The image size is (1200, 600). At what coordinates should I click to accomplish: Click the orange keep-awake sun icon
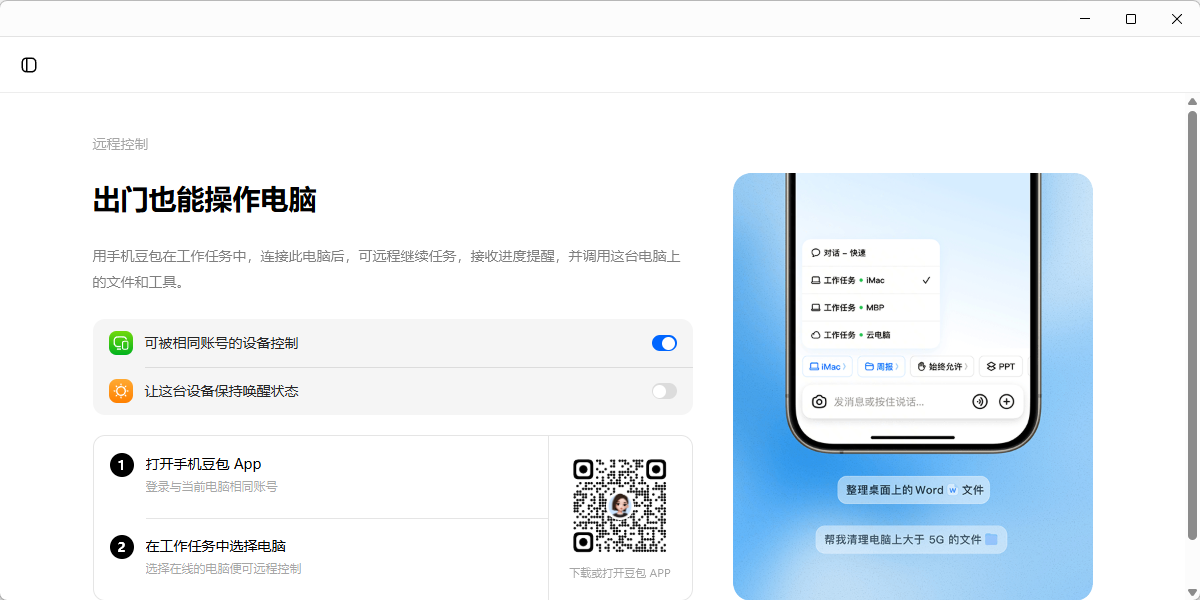pos(121,391)
